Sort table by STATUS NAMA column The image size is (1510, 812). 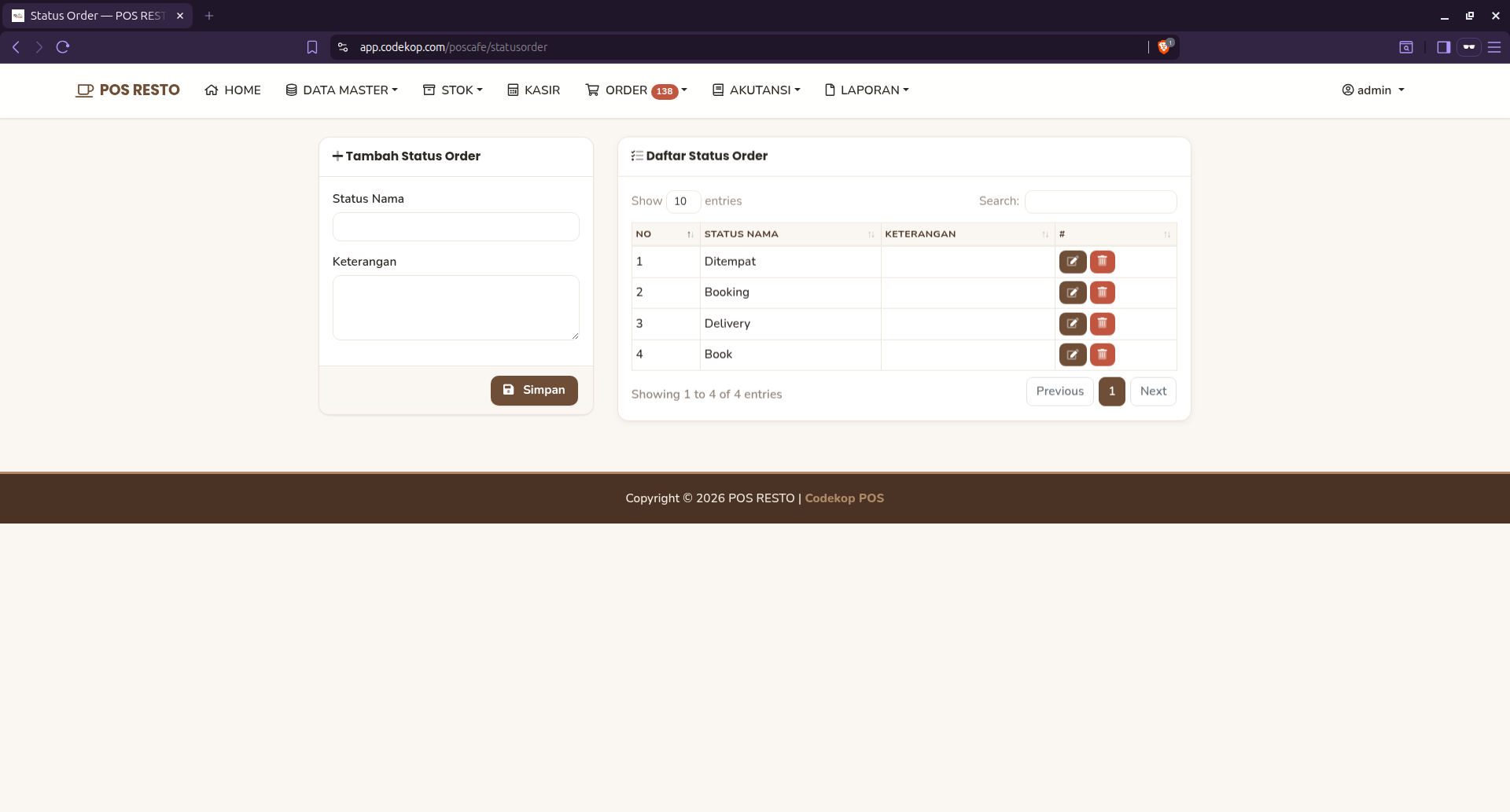pos(790,234)
